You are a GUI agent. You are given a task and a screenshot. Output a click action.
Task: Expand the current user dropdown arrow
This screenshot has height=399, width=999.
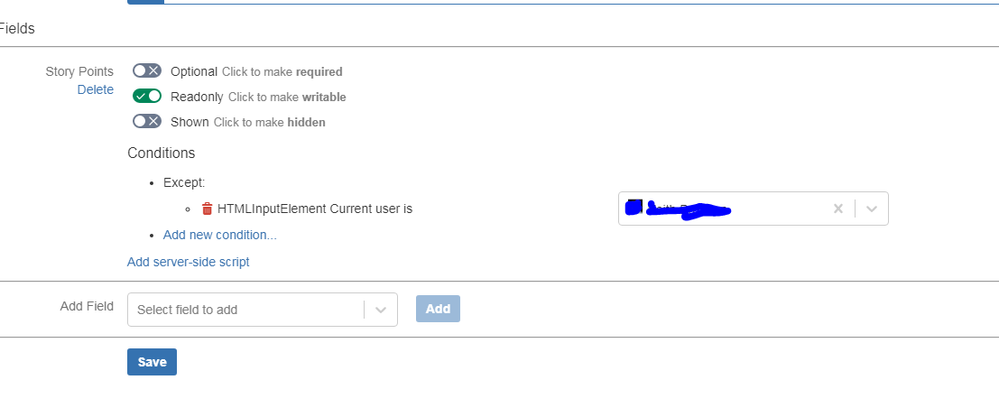coord(872,208)
